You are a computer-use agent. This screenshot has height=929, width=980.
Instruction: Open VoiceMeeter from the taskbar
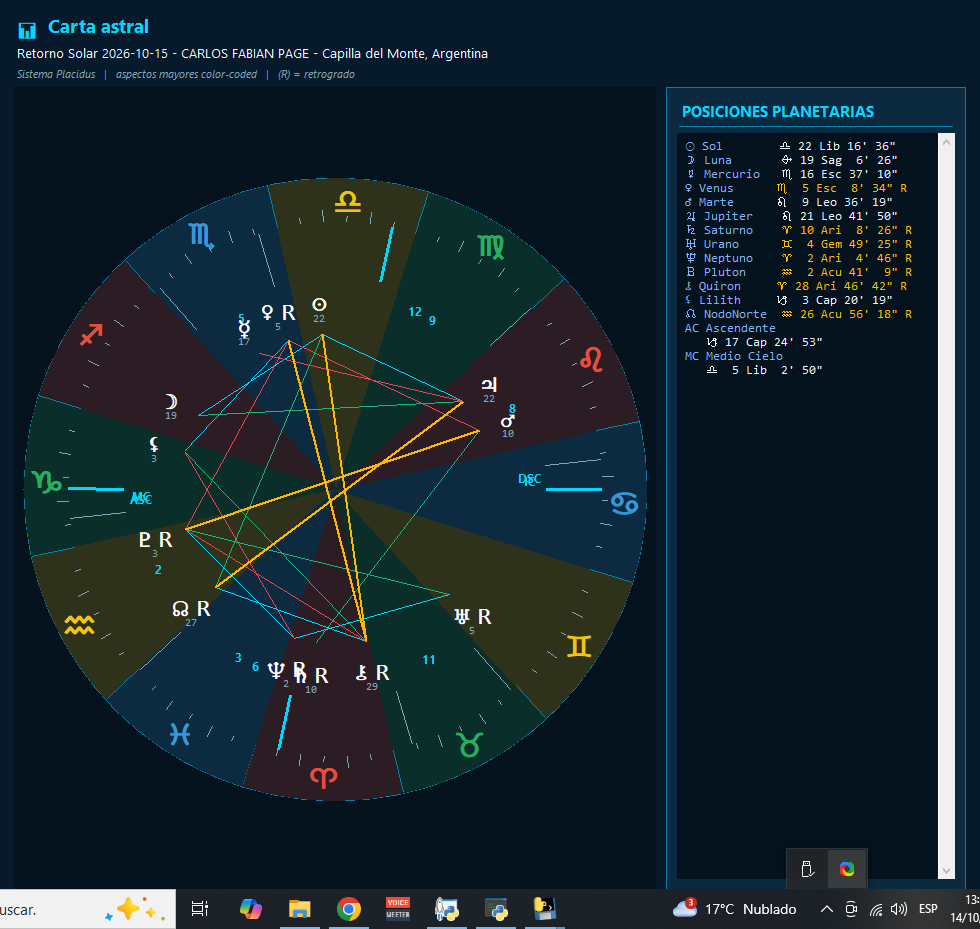click(398, 908)
